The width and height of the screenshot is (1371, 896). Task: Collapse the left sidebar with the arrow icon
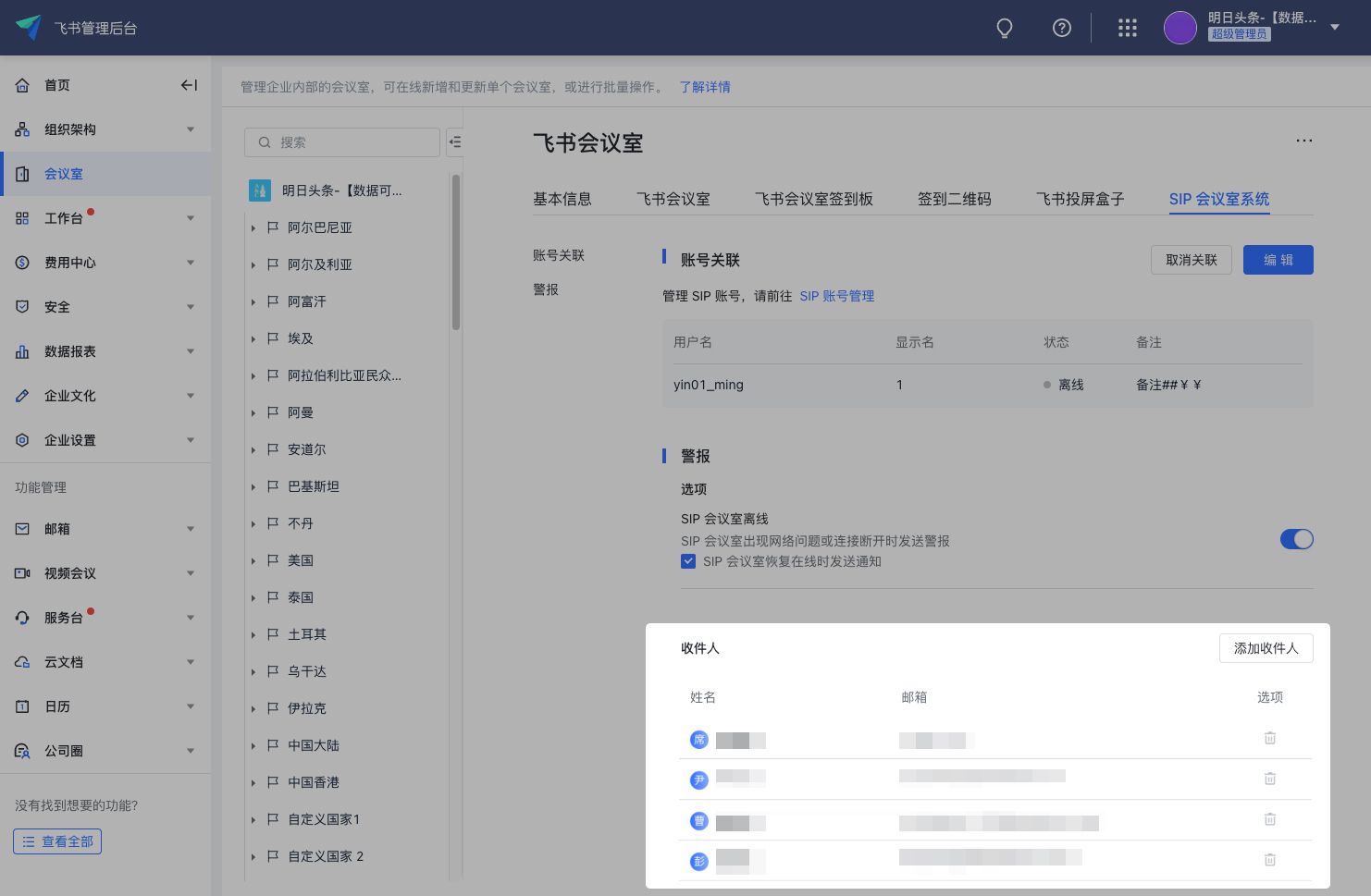[x=189, y=85]
